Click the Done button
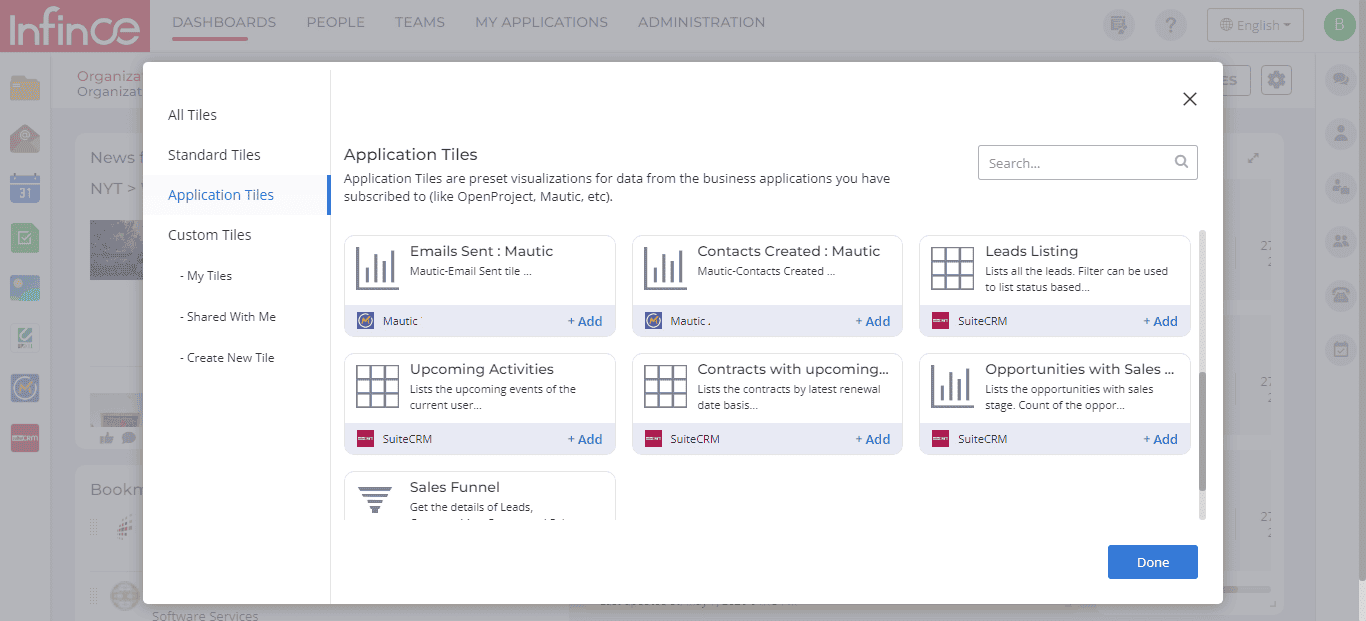The width and height of the screenshot is (1366, 621). (x=1152, y=561)
